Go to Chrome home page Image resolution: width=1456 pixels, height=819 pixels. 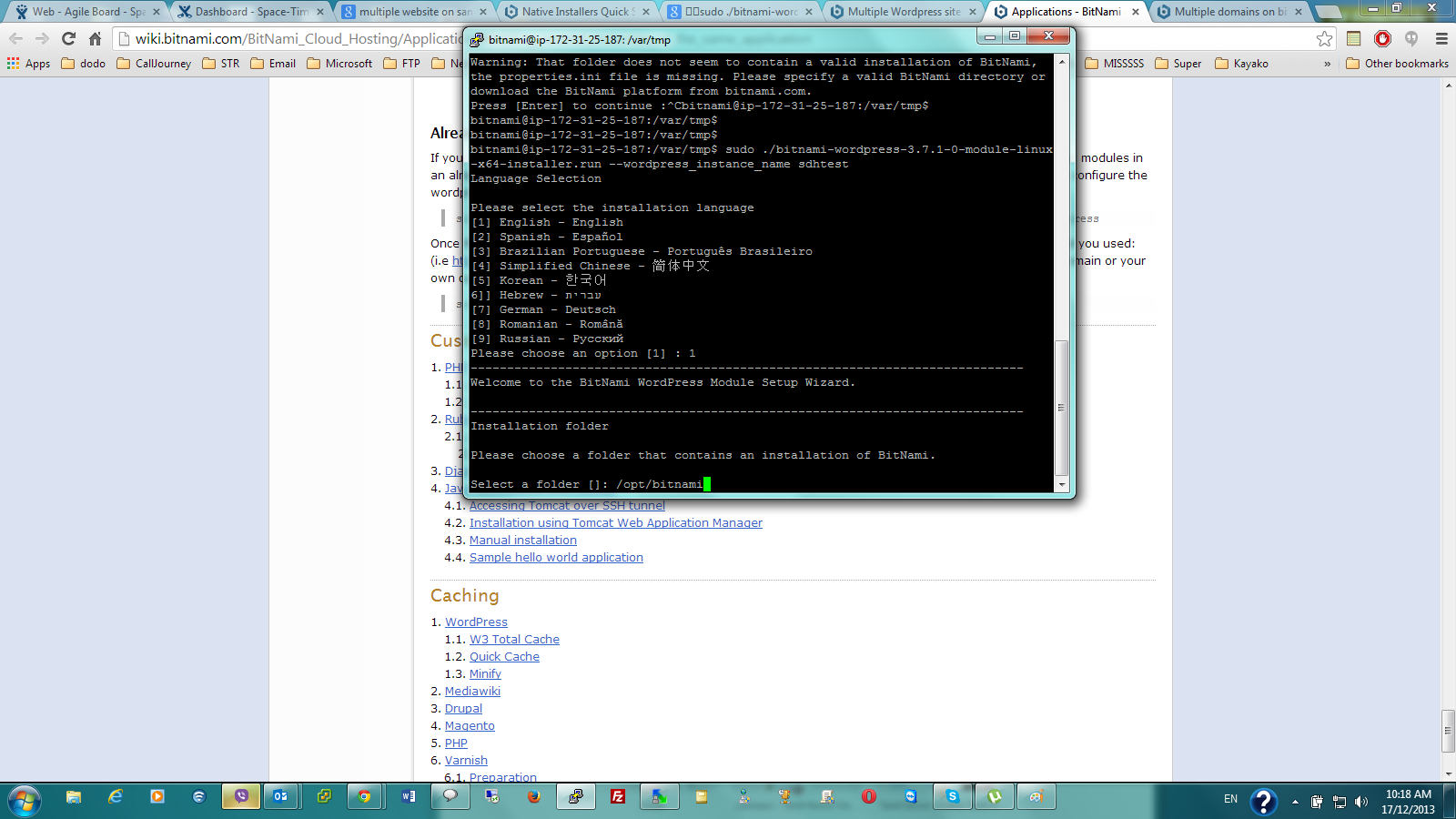(x=95, y=38)
